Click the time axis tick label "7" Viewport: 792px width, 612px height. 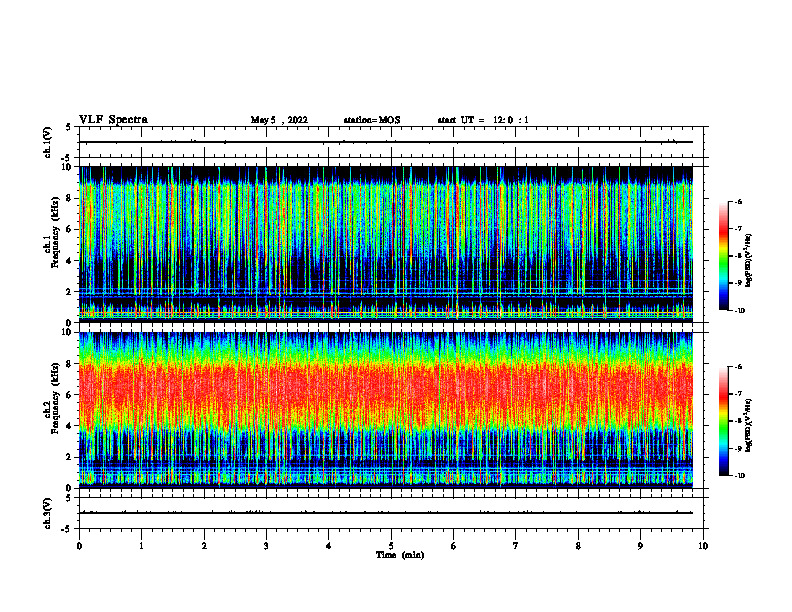(516, 546)
